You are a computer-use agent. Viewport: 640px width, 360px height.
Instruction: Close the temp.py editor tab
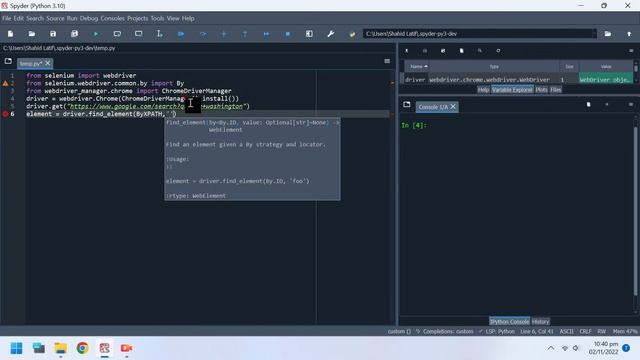tap(48, 63)
